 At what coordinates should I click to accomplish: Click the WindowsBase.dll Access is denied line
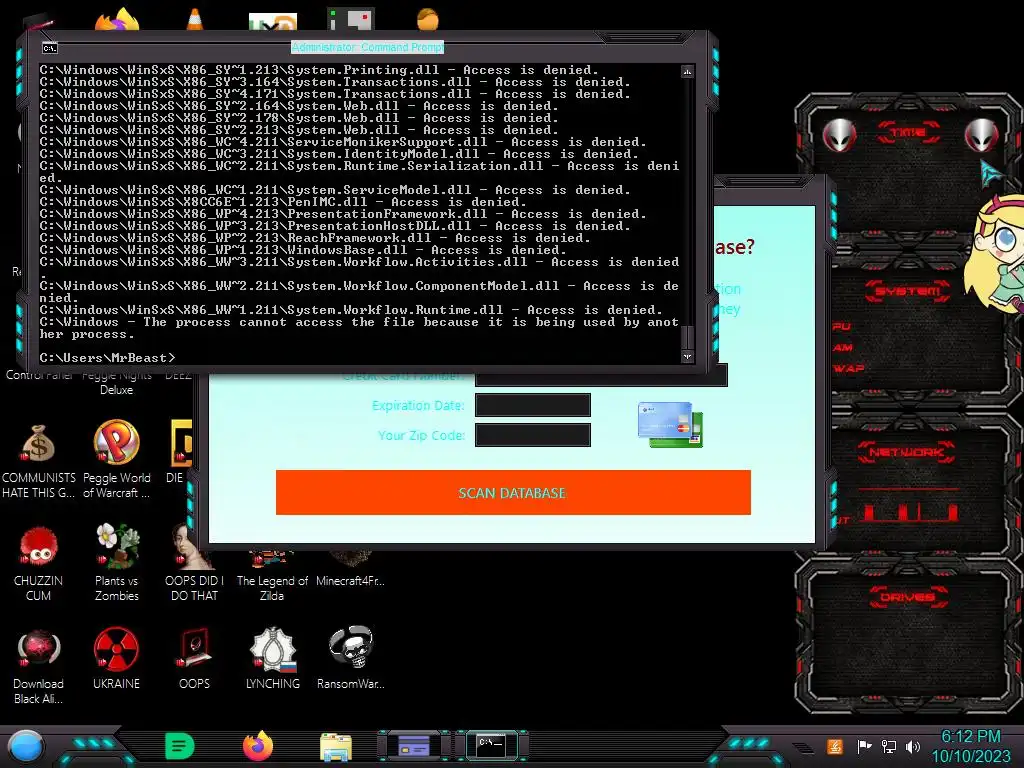303,250
